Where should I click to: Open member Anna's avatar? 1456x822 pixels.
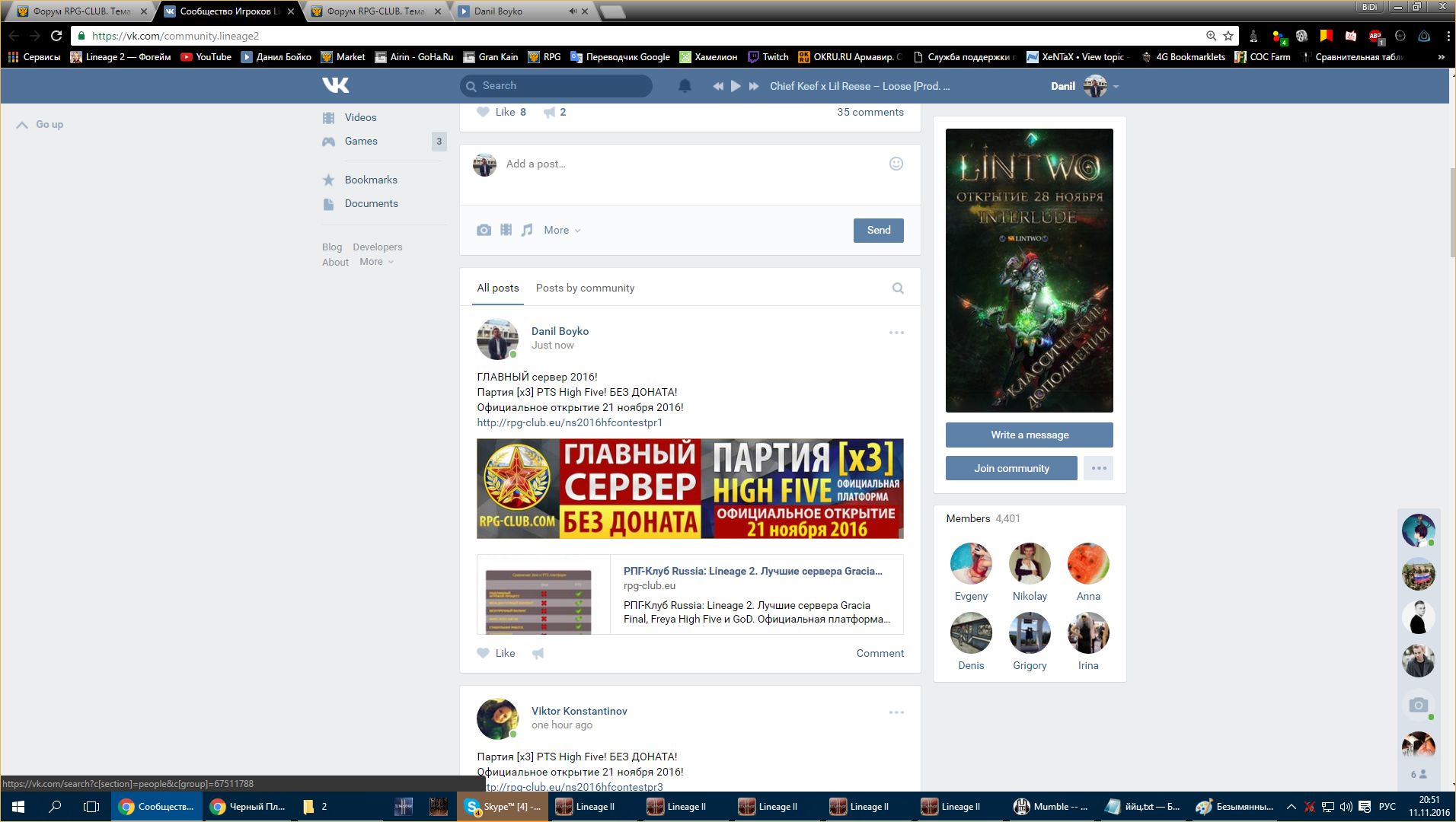[1088, 563]
